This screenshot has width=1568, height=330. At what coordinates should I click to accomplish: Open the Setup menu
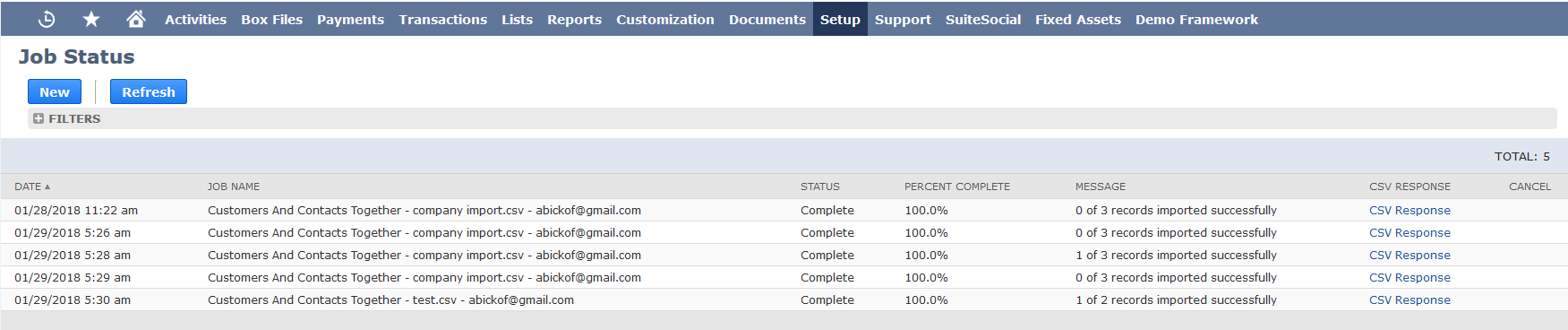[x=840, y=19]
